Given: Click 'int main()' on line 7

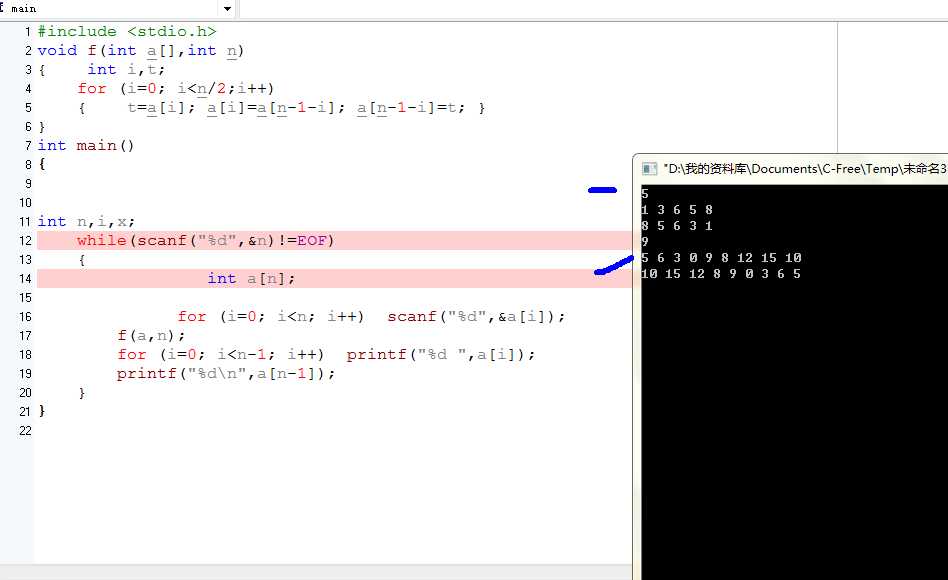Looking at the screenshot, I should [x=86, y=146].
